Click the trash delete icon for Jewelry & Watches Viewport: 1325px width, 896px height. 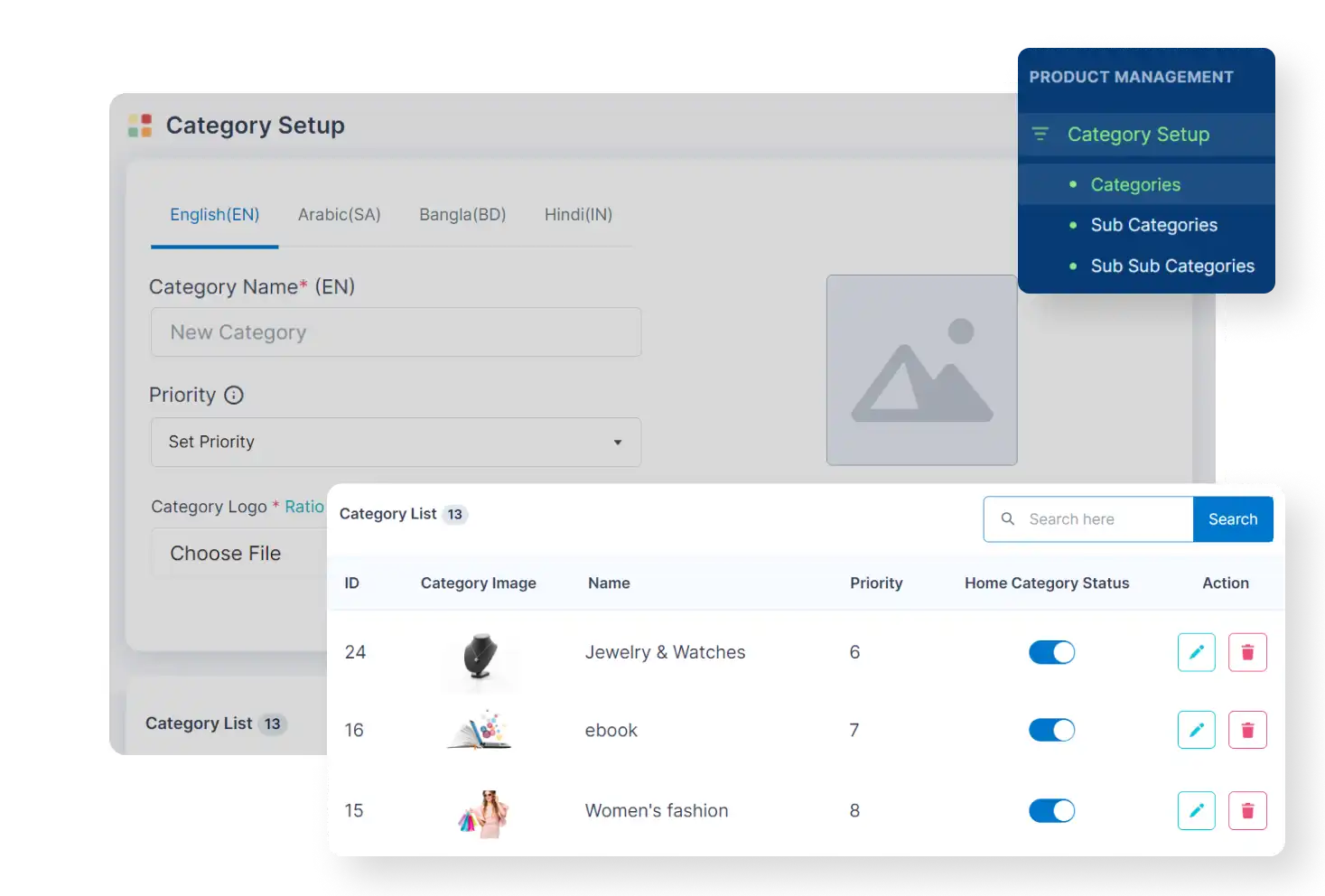[x=1247, y=652]
